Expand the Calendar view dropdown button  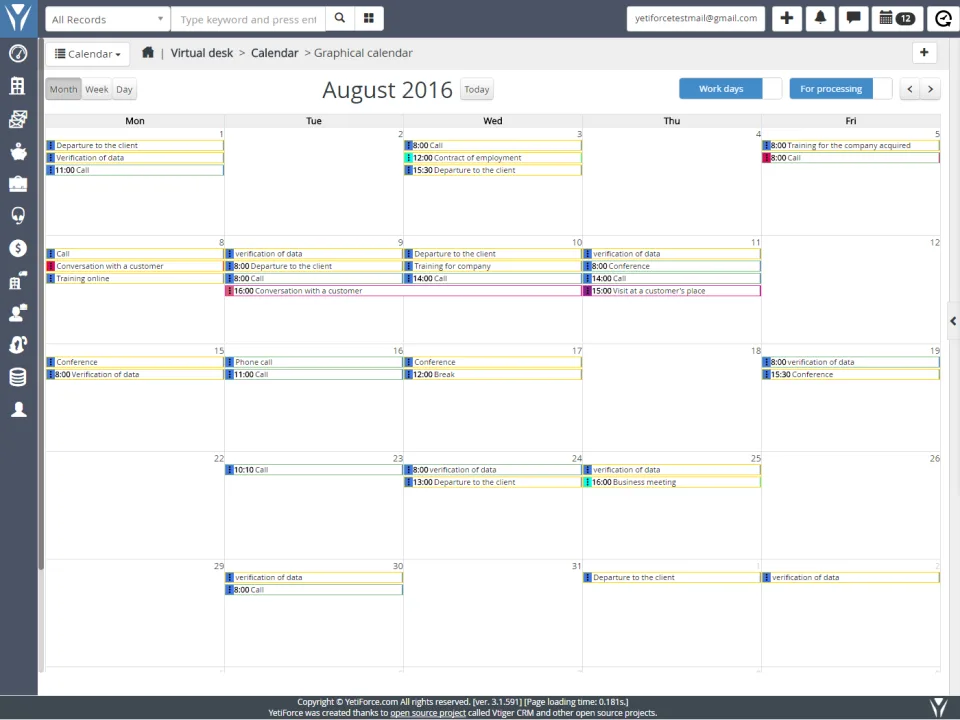click(x=88, y=54)
